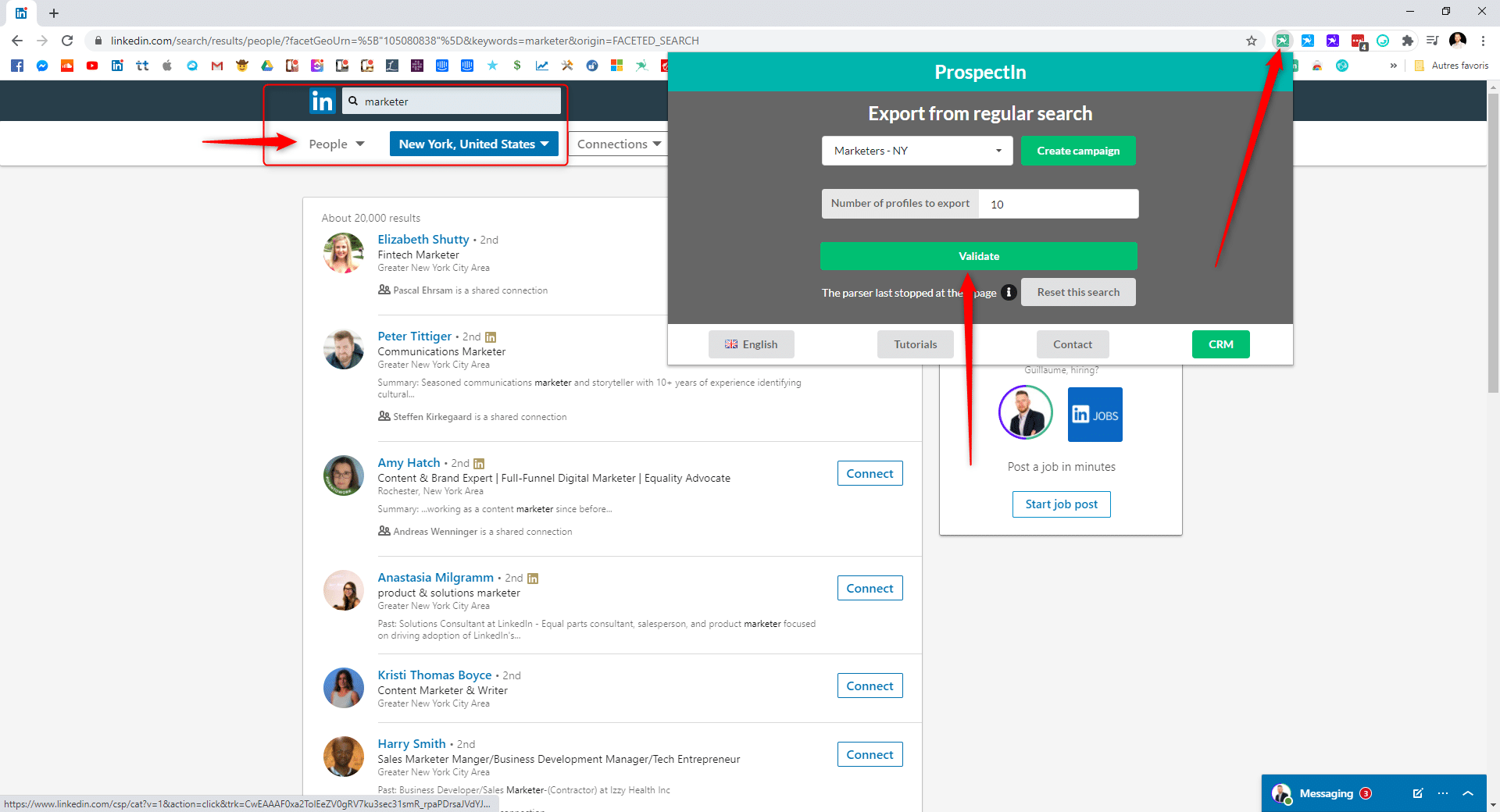The image size is (1500, 812).
Task: Click the blue ostrich extension icon
Action: pos(1308,41)
